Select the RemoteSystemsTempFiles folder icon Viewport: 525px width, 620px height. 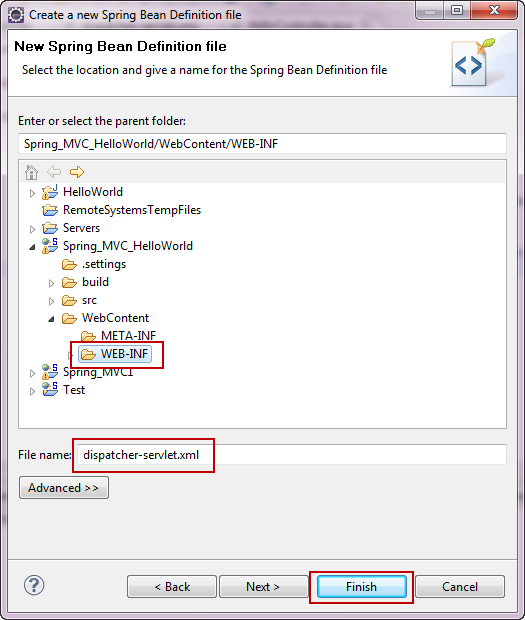point(50,210)
